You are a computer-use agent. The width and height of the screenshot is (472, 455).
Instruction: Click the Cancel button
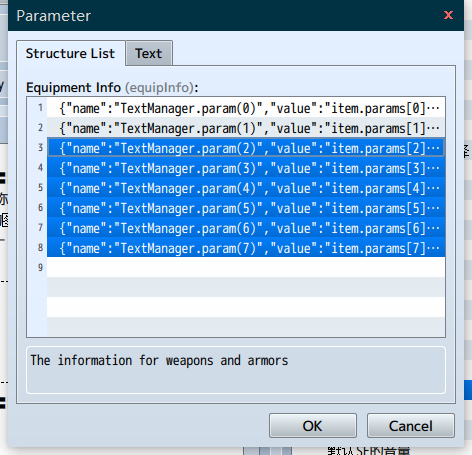411,426
